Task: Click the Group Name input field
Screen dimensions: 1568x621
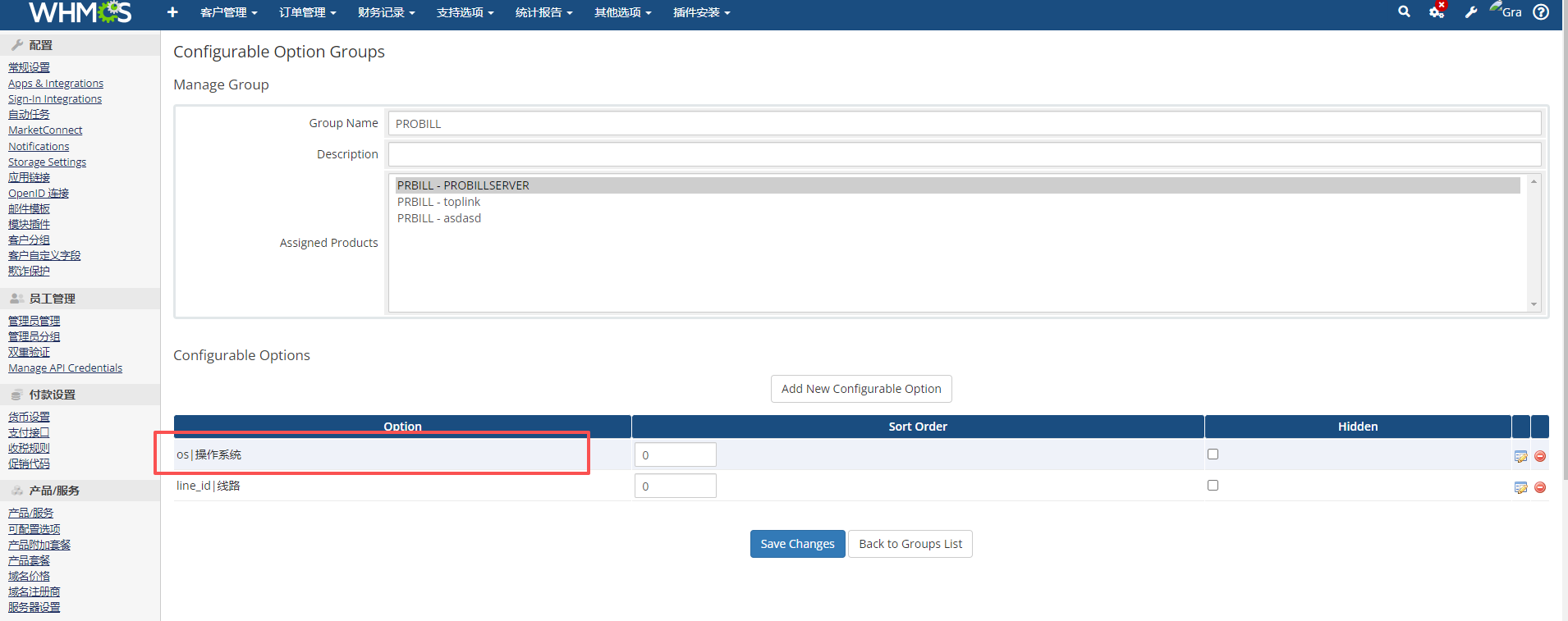Action: click(964, 124)
